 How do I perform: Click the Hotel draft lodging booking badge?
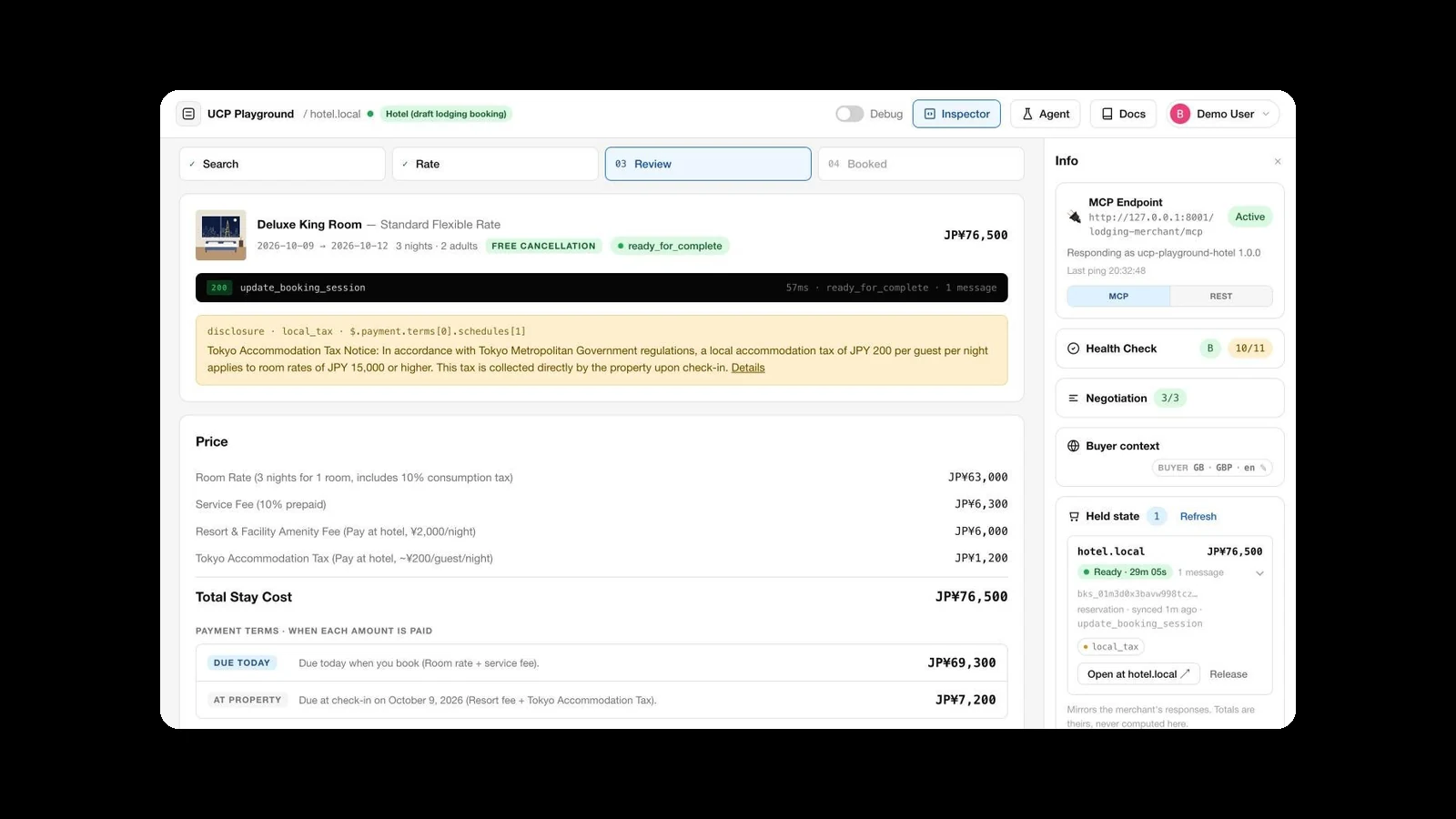coord(446,114)
